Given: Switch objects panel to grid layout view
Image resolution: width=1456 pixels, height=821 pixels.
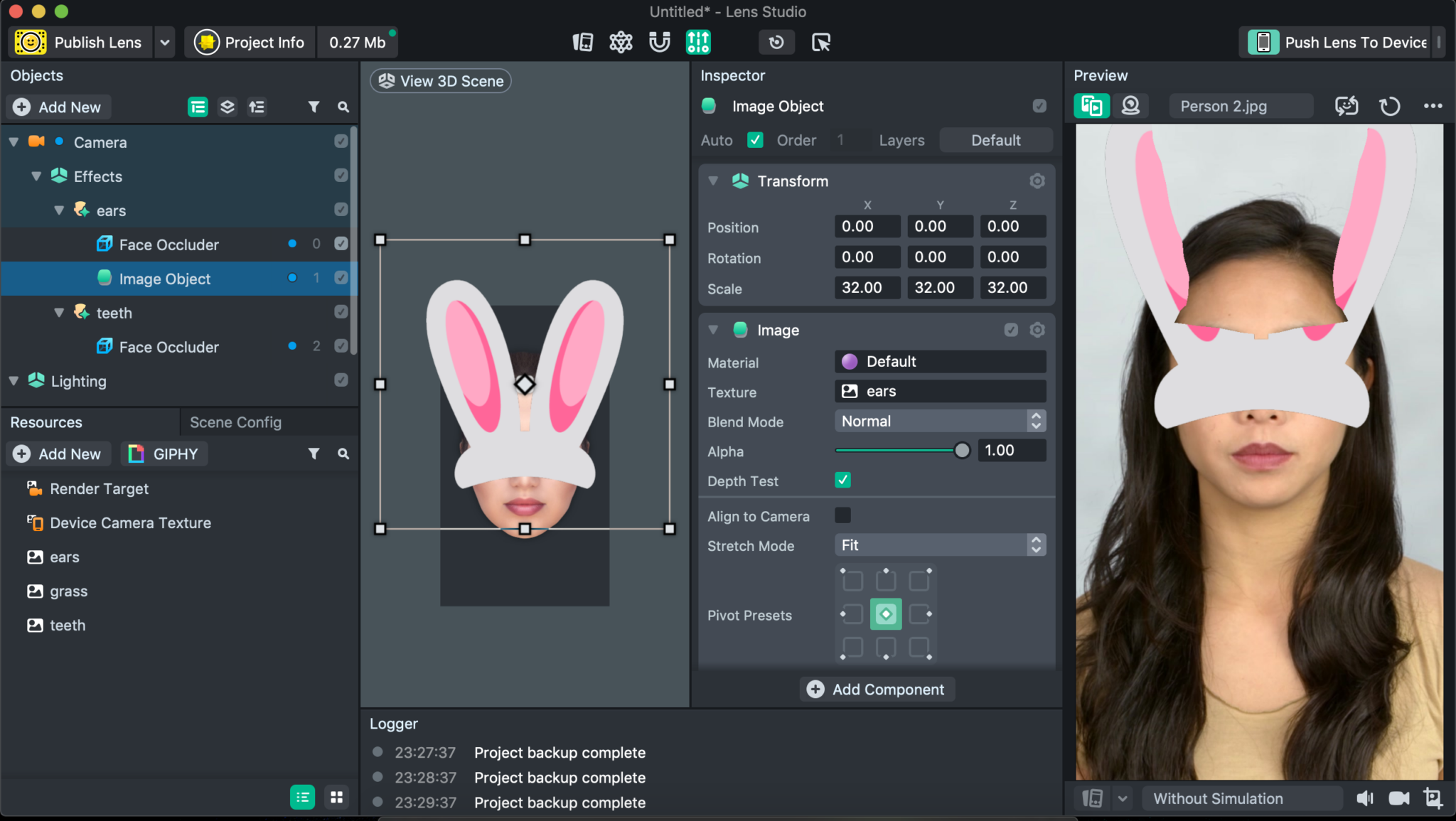Looking at the screenshot, I should pyautogui.click(x=336, y=797).
